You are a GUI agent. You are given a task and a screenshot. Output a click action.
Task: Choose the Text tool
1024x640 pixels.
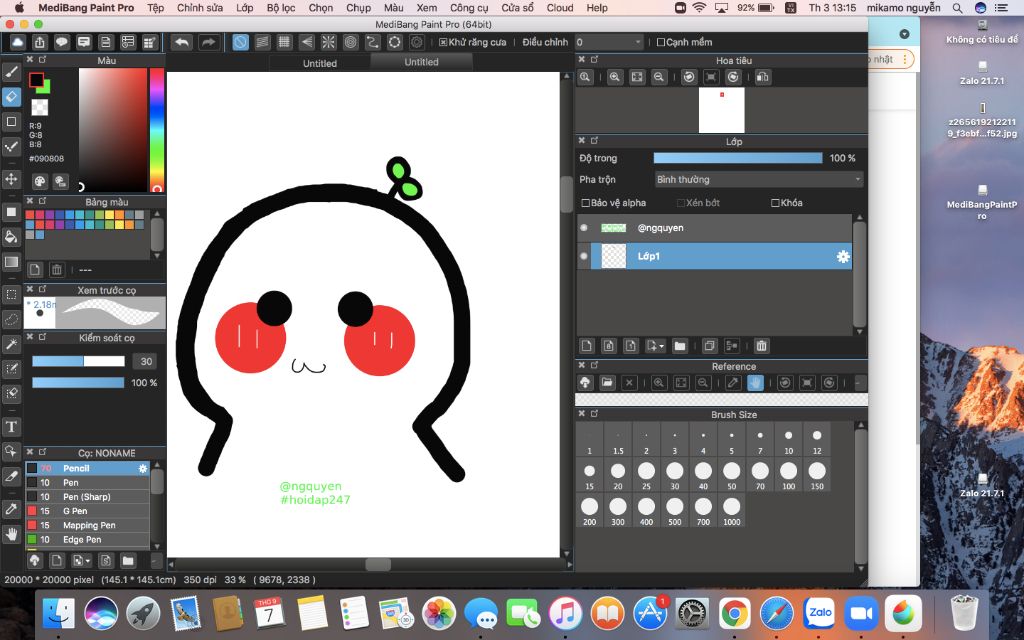pos(11,427)
